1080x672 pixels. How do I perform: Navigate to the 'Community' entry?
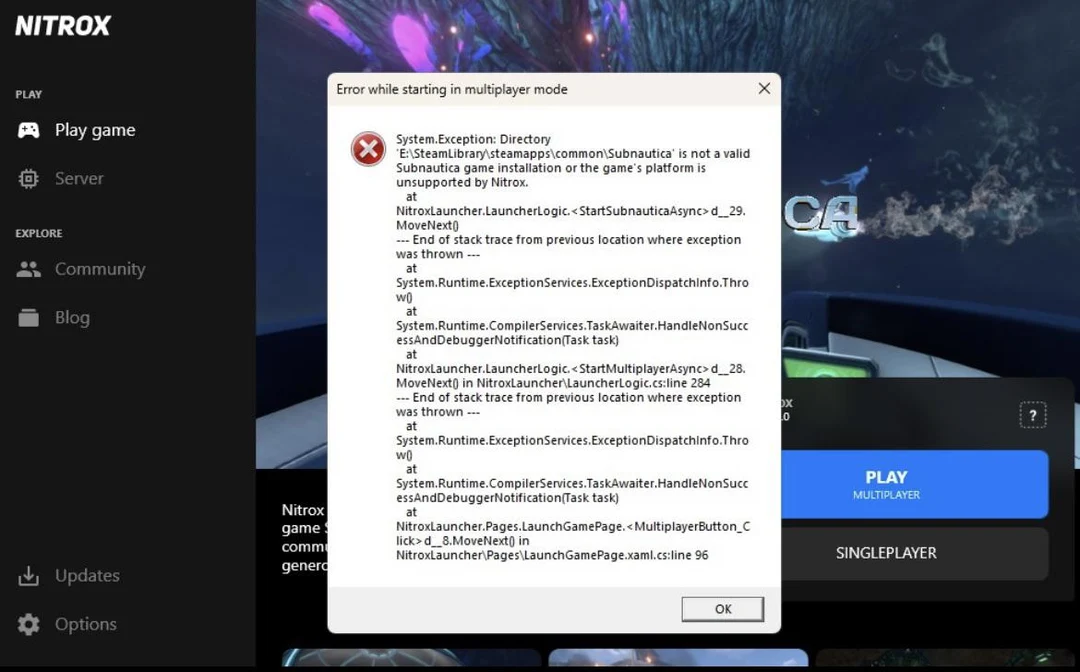[x=102, y=268]
